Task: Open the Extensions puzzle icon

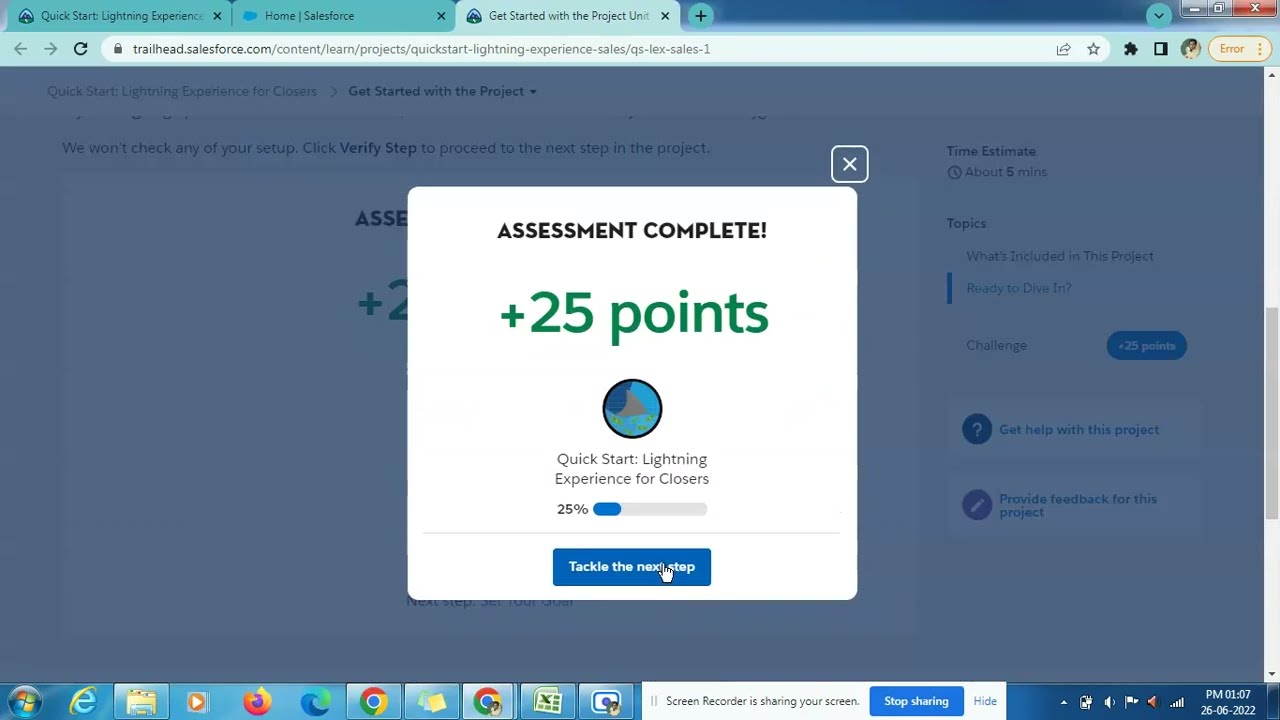Action: click(x=1131, y=49)
